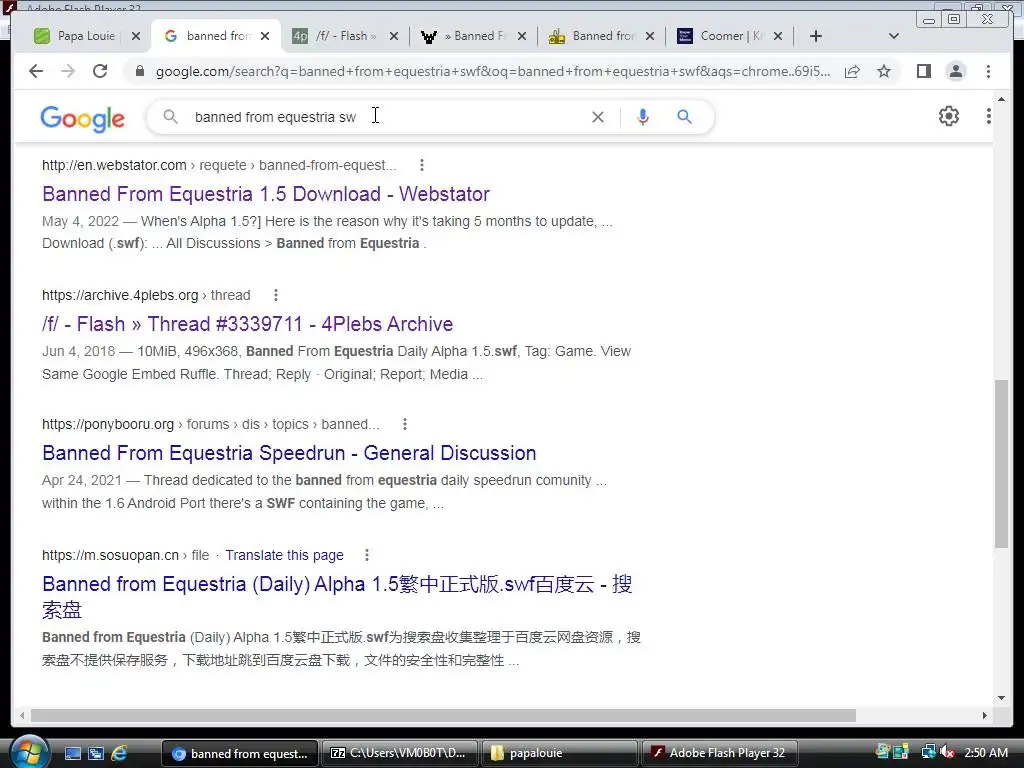The image size is (1024, 768).
Task: Open the 7-Zip C:\Users taskbar window
Action: click(400, 753)
